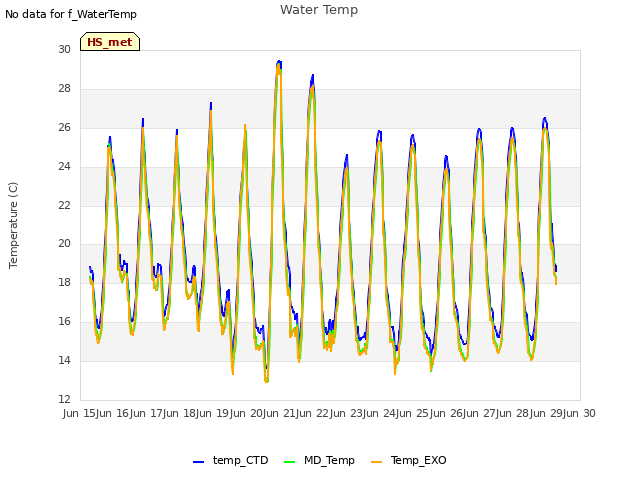Click the y-axis label 22
The width and height of the screenshot is (640, 480).
(x=64, y=205)
